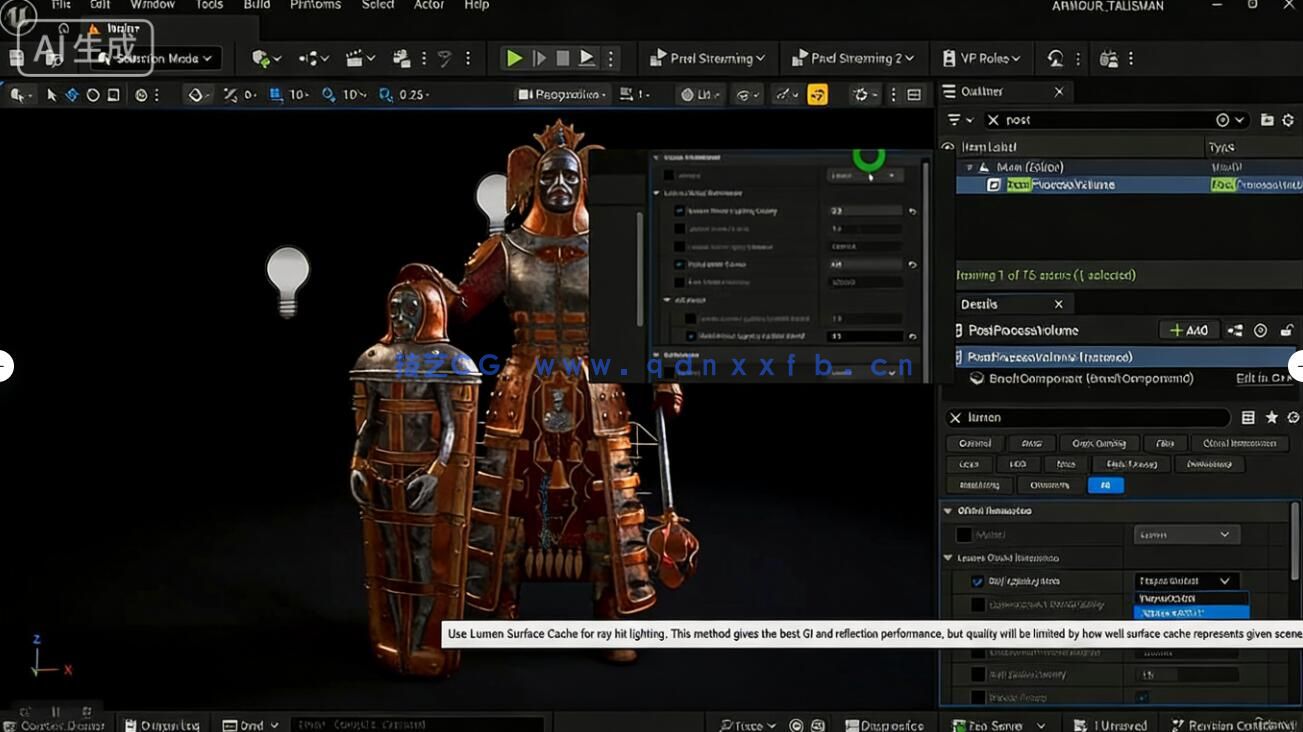Click the favorites star icon beside the Details search bar
Screen dimensions: 1303x732
click(1271, 417)
